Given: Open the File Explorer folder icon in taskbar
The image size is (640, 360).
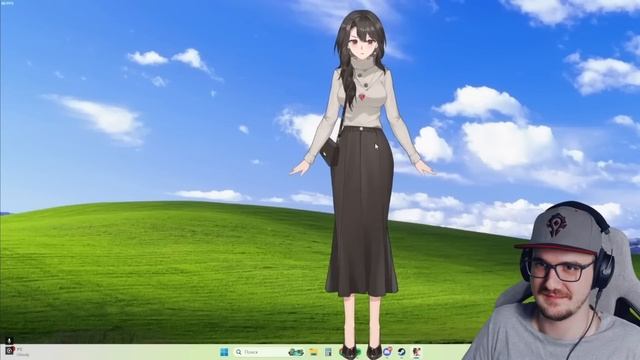Looking at the screenshot, I should (313, 352).
